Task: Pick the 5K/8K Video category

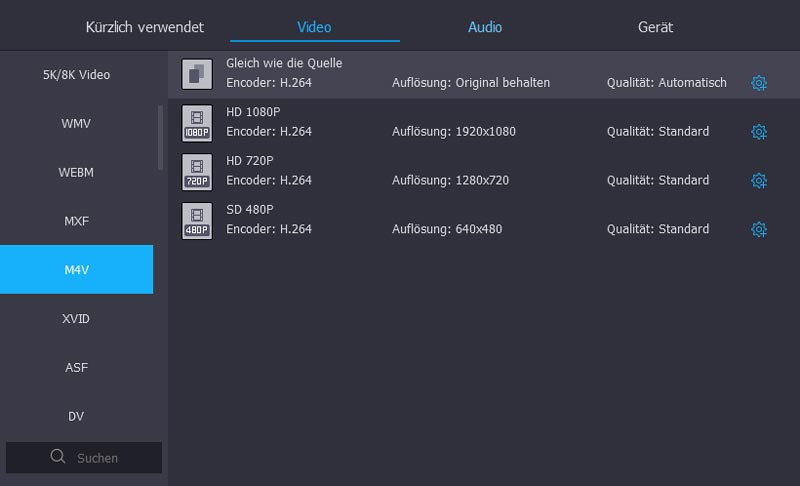Action: tap(76, 75)
